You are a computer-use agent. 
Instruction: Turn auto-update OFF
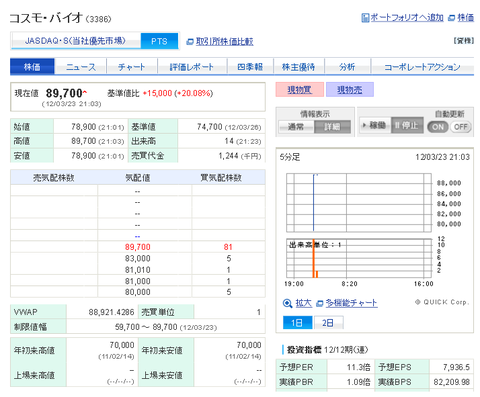click(x=460, y=127)
